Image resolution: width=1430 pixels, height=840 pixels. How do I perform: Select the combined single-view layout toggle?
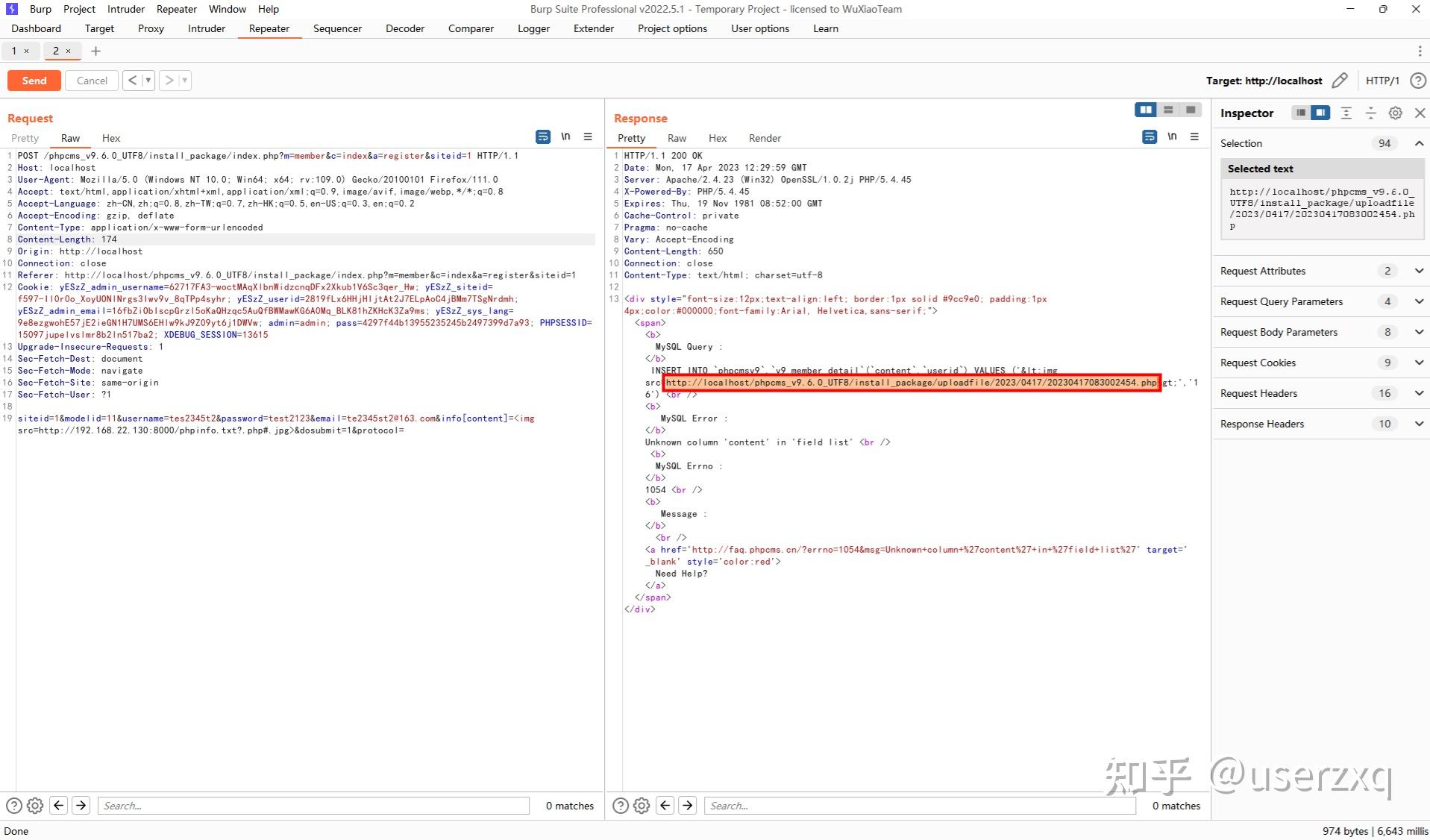click(x=1190, y=110)
